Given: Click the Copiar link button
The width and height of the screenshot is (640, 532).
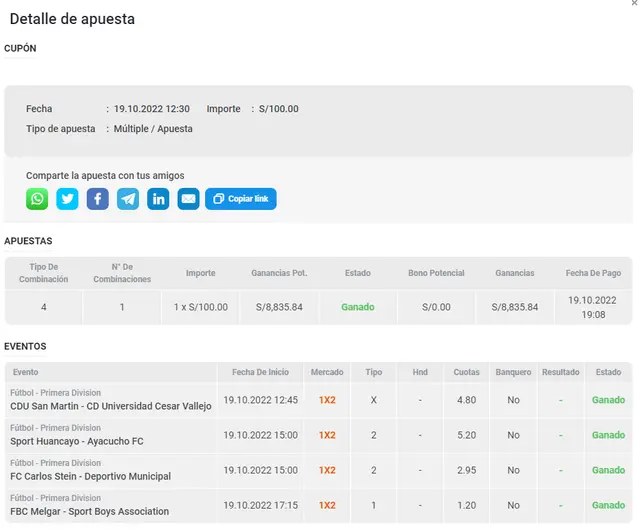Looking at the screenshot, I should [241, 199].
